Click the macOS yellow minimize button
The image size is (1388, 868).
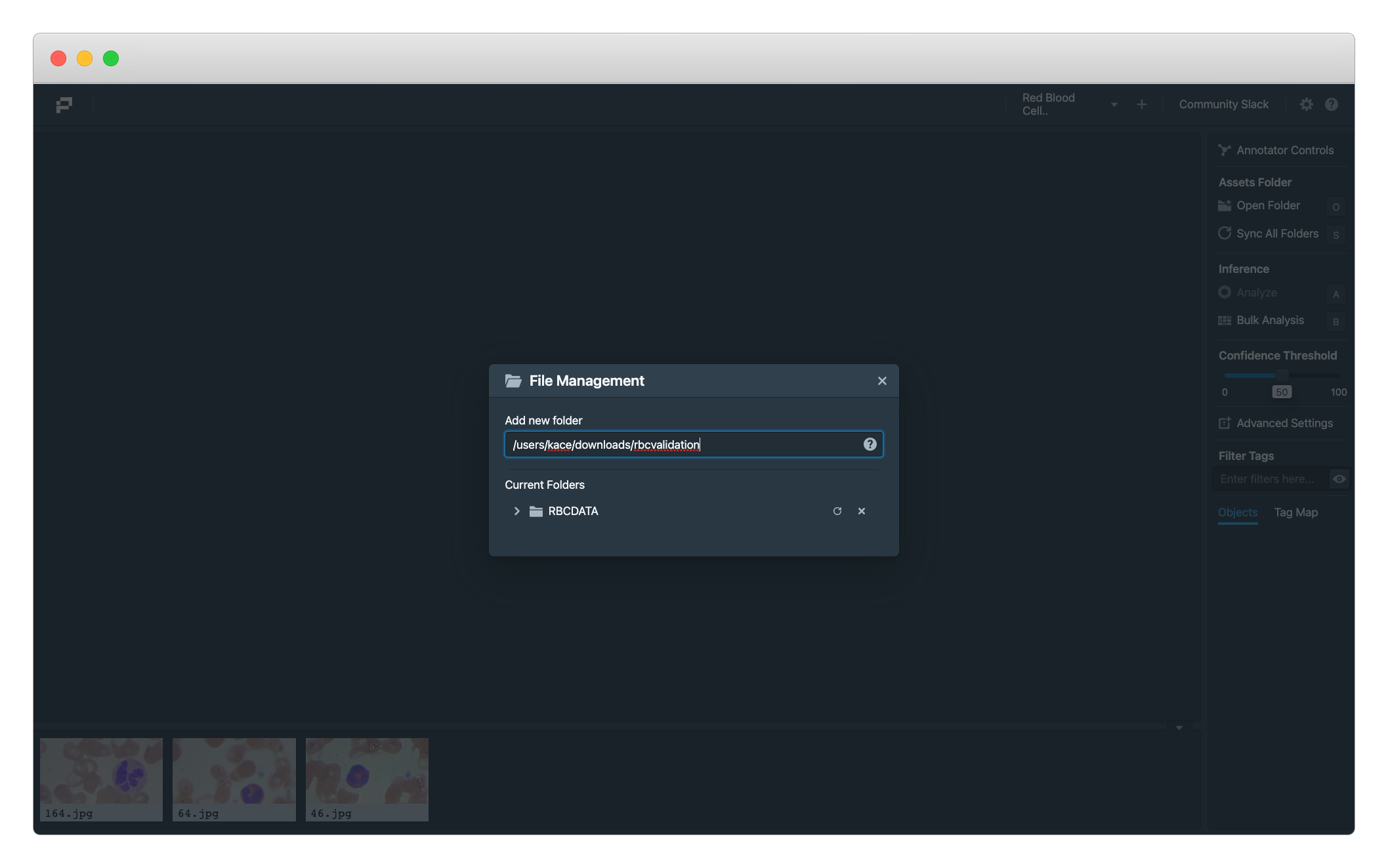(85, 58)
